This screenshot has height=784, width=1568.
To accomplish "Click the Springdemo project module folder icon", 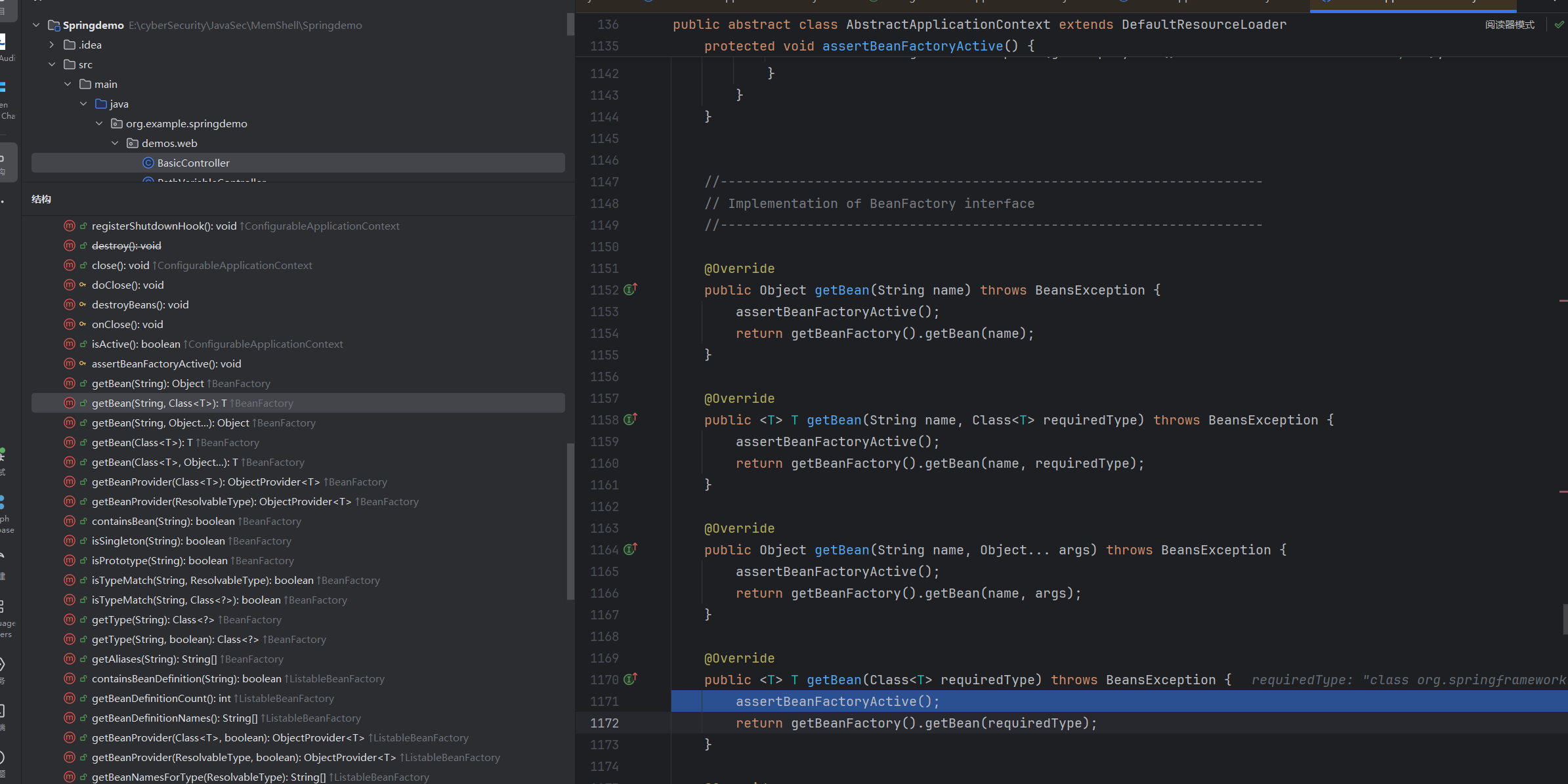I will pyautogui.click(x=54, y=25).
